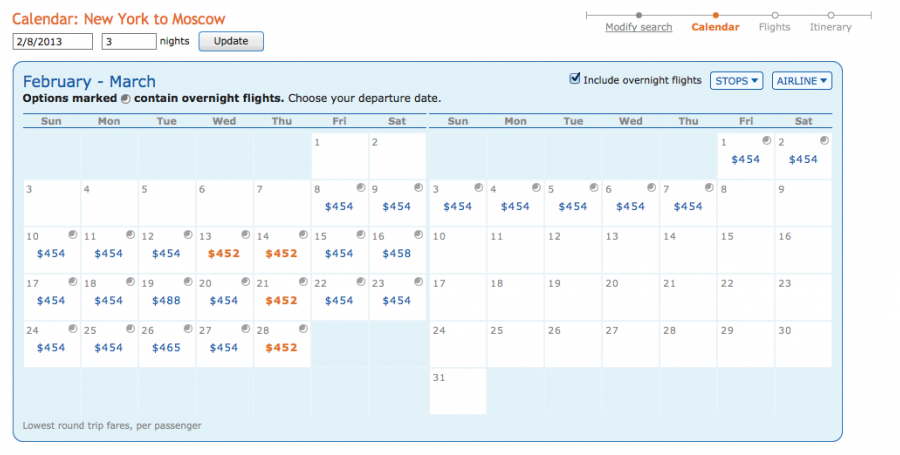Image resolution: width=900 pixels, height=455 pixels.
Task: Click overnight icon on February 28 cell
Action: pyautogui.click(x=303, y=328)
